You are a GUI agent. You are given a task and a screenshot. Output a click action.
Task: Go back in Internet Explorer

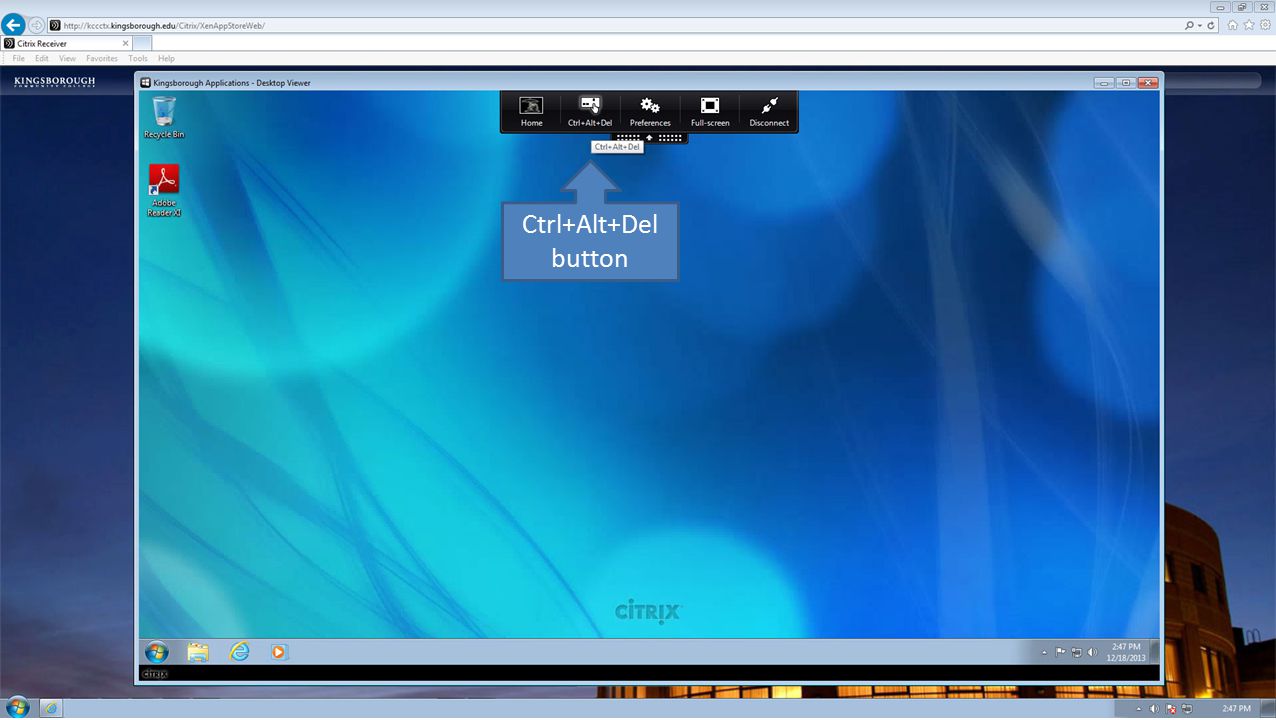pyautogui.click(x=14, y=25)
